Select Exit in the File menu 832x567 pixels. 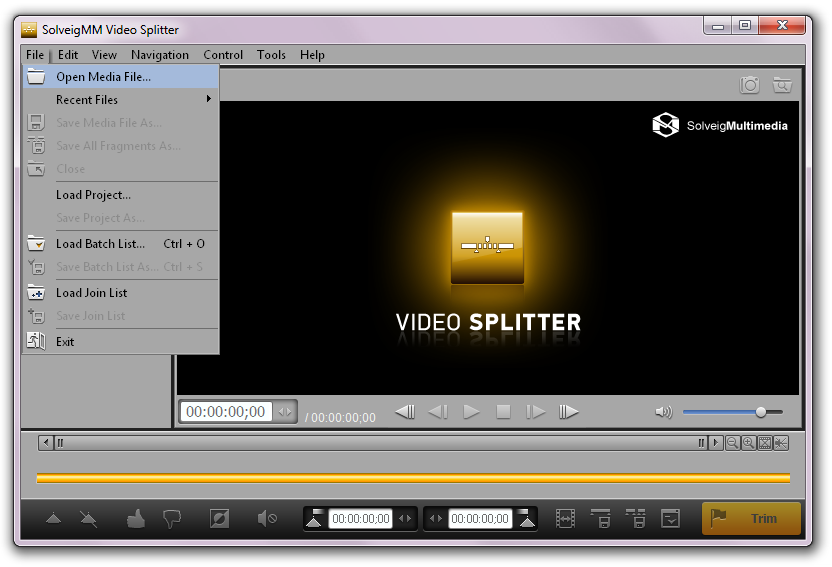(x=121, y=342)
